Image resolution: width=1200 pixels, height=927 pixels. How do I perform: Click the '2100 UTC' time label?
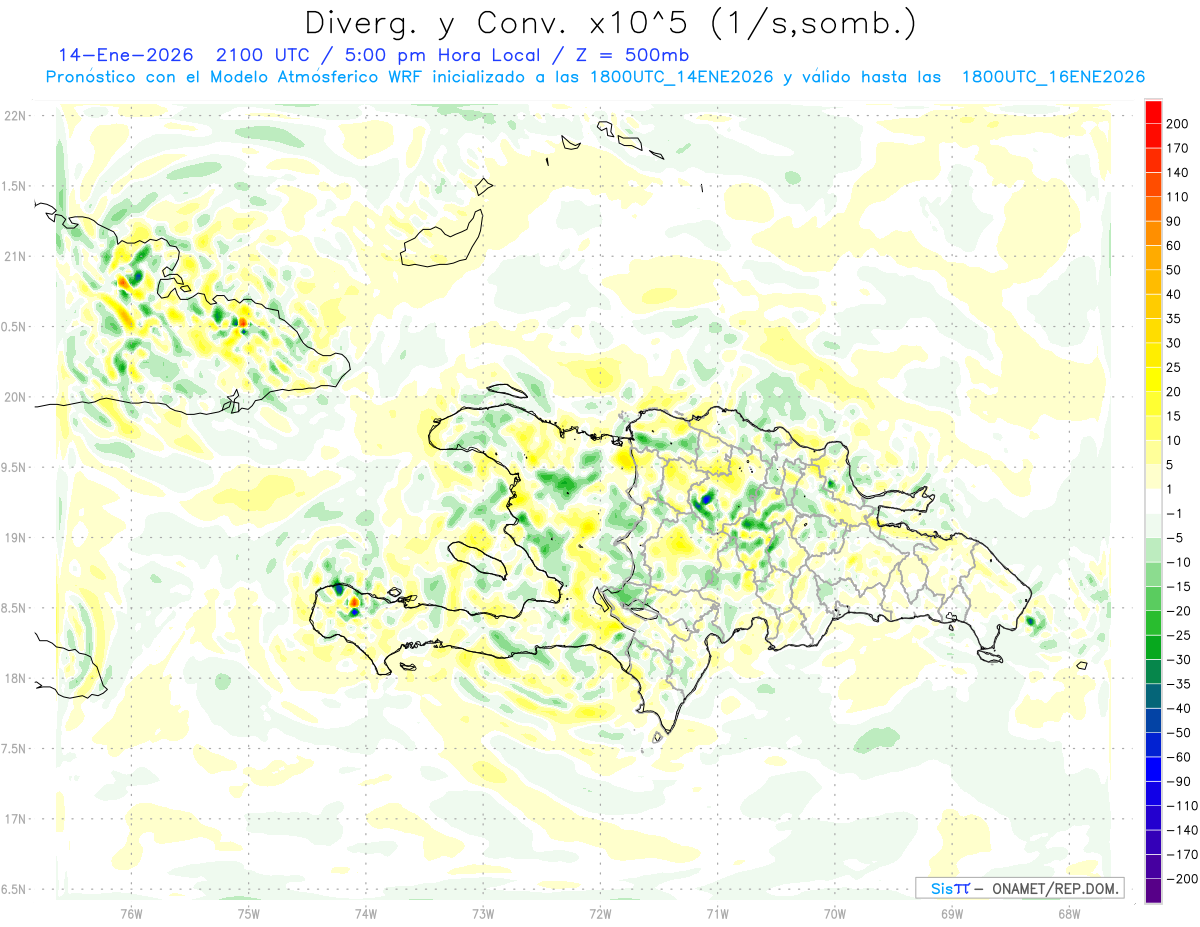pyautogui.click(x=262, y=55)
